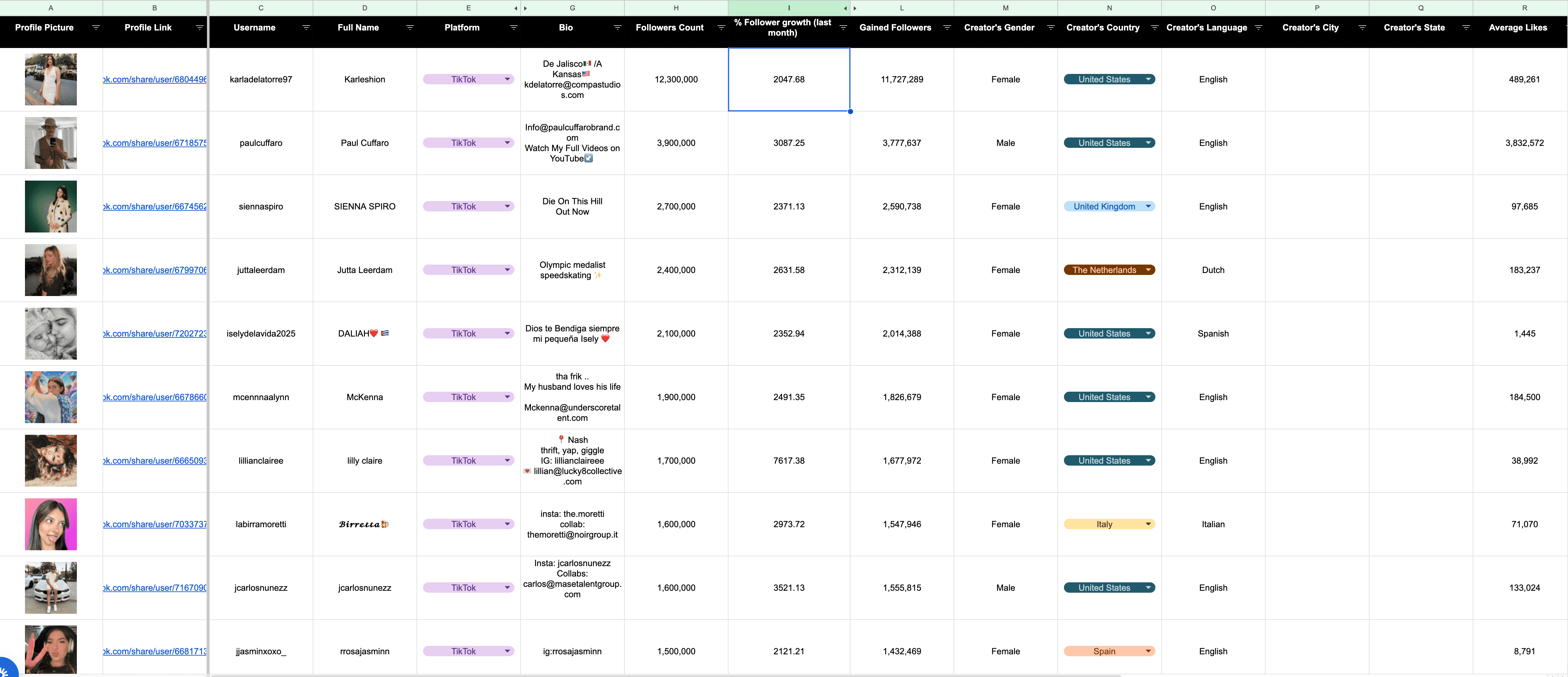Open The Netherlands country dropdown chip

click(1148, 270)
